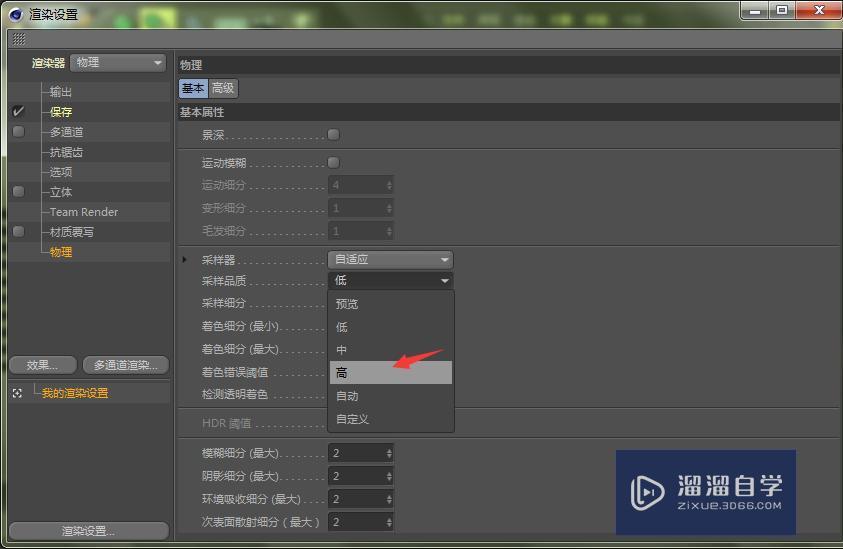The image size is (843, 549).
Task: Select 自定义 from the quality list
Action: 391,419
